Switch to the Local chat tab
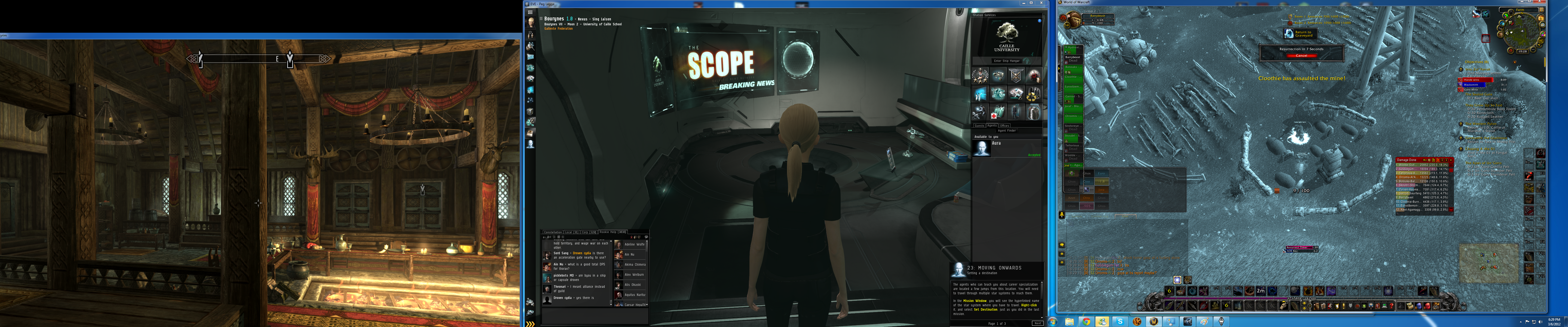The height and width of the screenshot is (327, 1568). pos(572,232)
